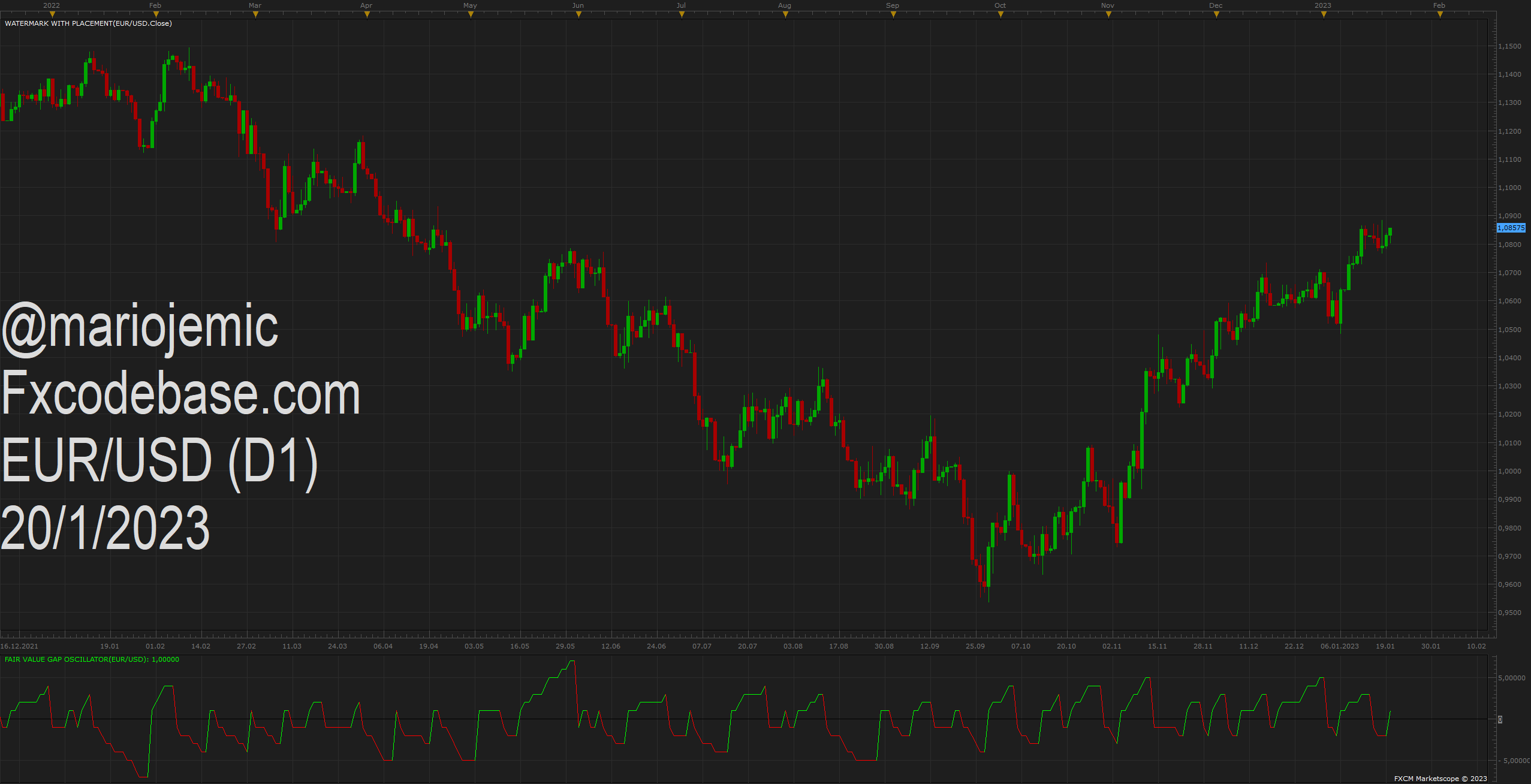Click the 1,1400 price axis label
1531x784 pixels.
coord(1509,74)
